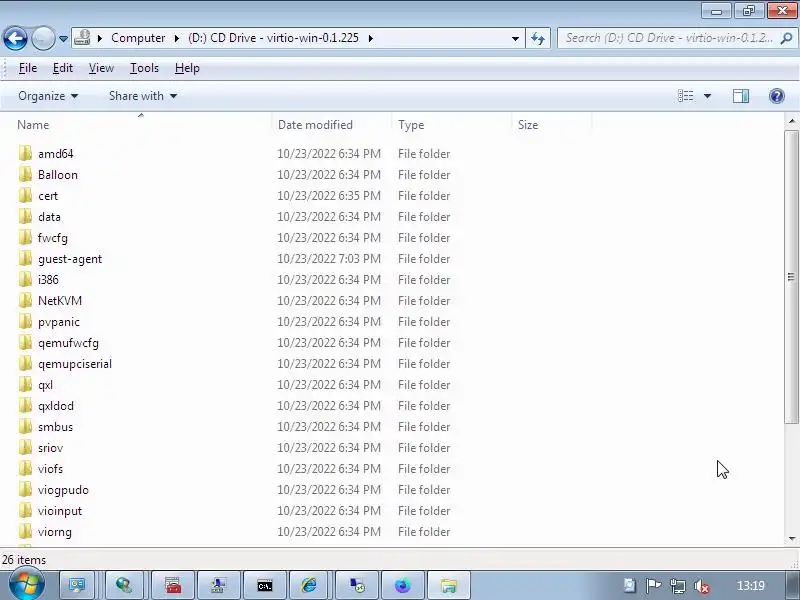Open Firefox from the taskbar
The height and width of the screenshot is (600, 800).
click(402, 585)
